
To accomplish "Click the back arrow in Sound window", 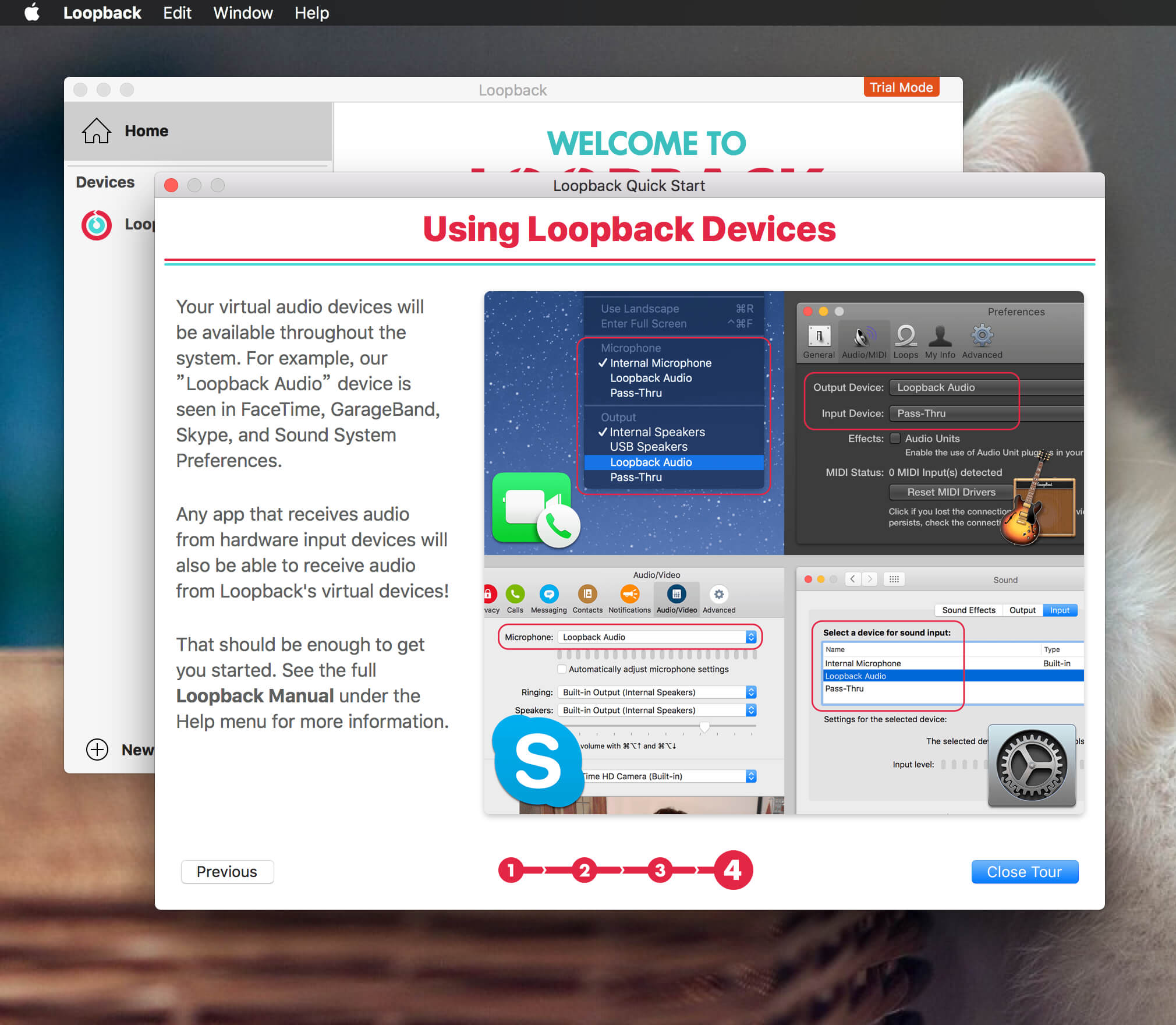I will point(852,579).
